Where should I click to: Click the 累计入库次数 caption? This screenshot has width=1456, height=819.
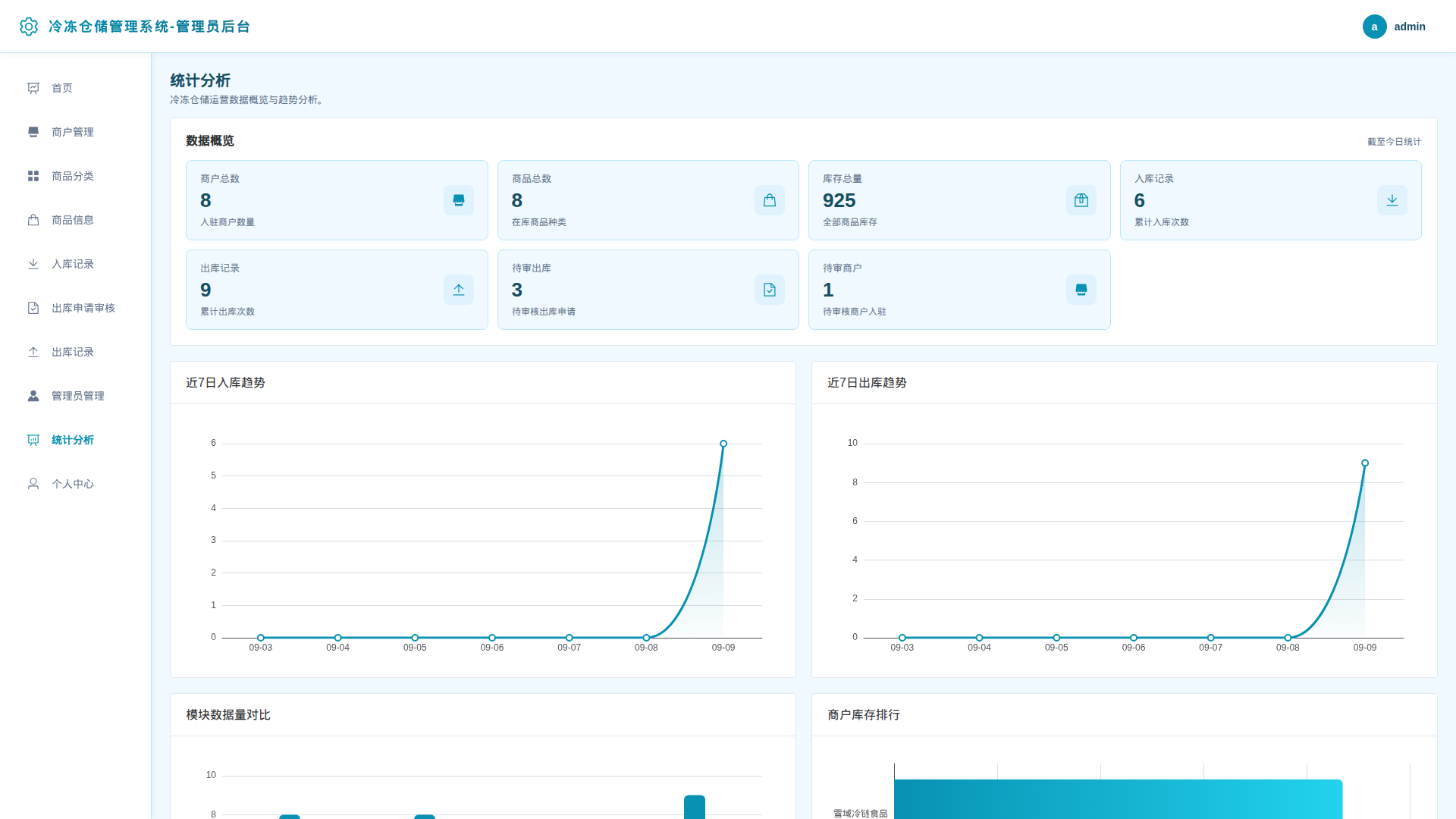(x=1162, y=222)
